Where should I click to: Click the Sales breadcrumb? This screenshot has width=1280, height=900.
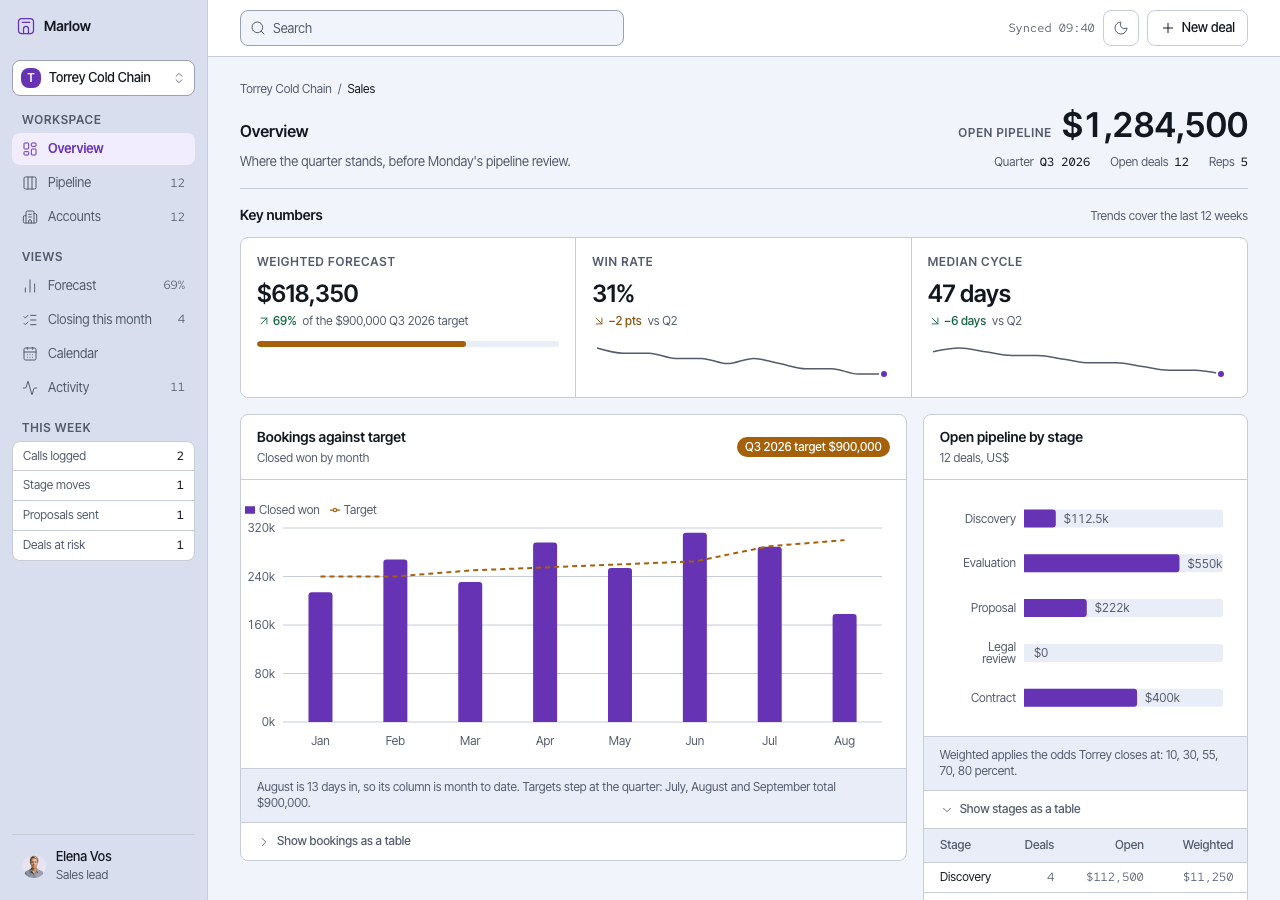(361, 89)
